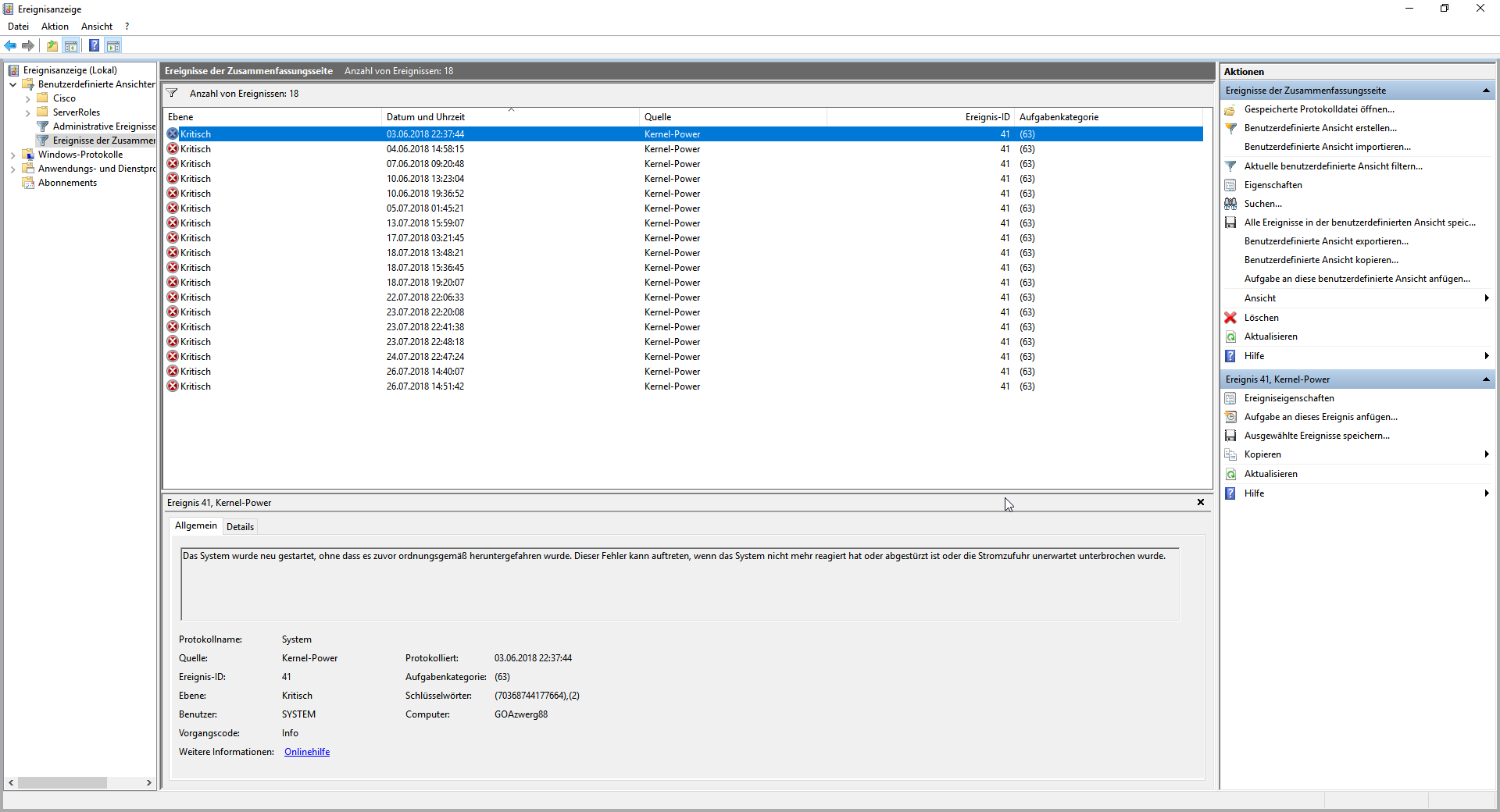Sort by Quelle column header

(x=733, y=117)
